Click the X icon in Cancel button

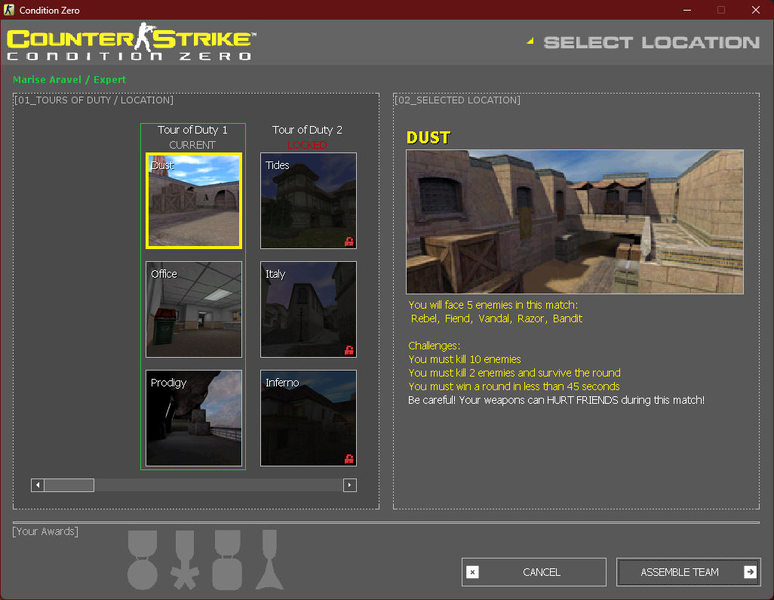pos(472,572)
